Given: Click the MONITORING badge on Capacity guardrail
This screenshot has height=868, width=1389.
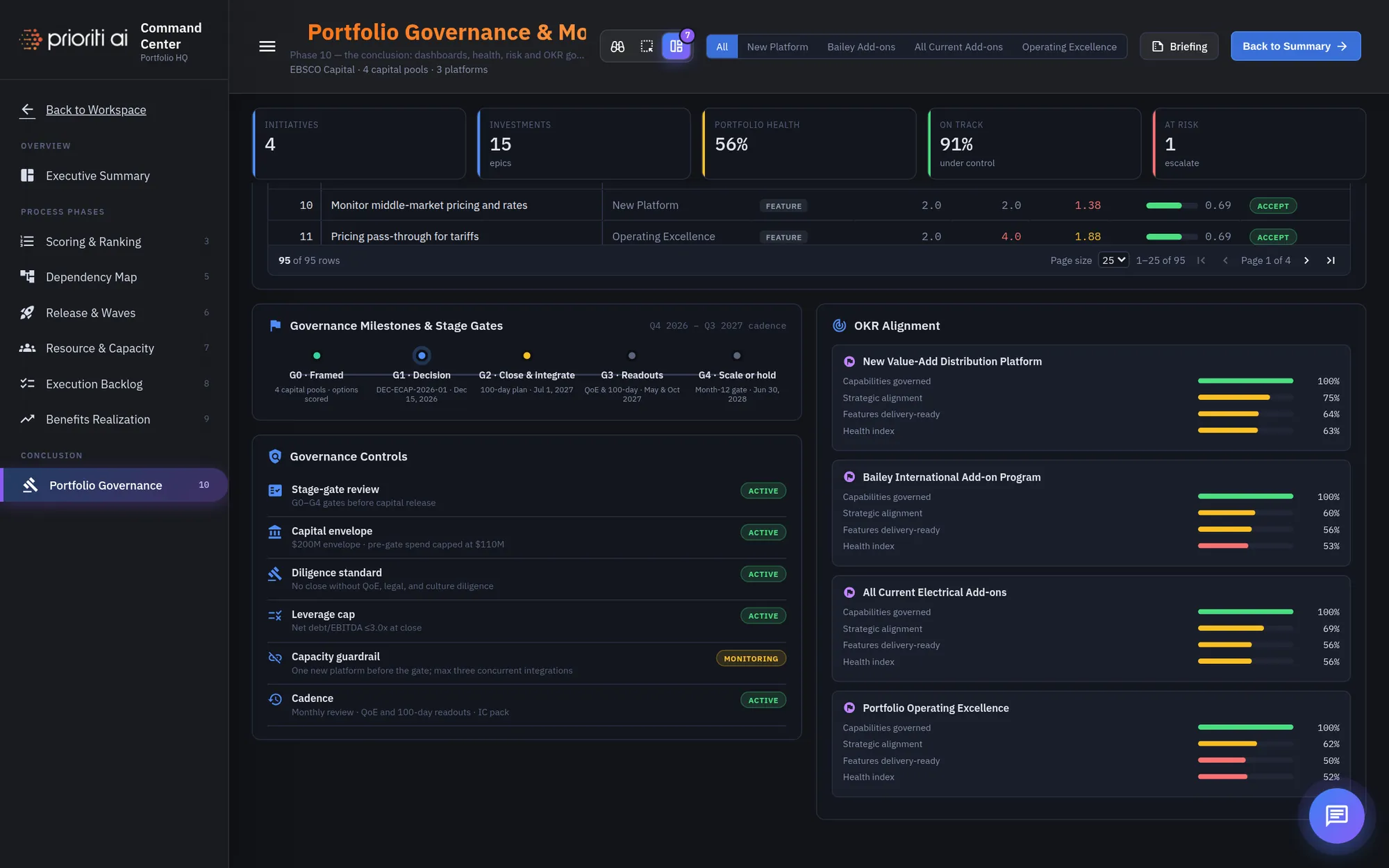Looking at the screenshot, I should [x=751, y=658].
